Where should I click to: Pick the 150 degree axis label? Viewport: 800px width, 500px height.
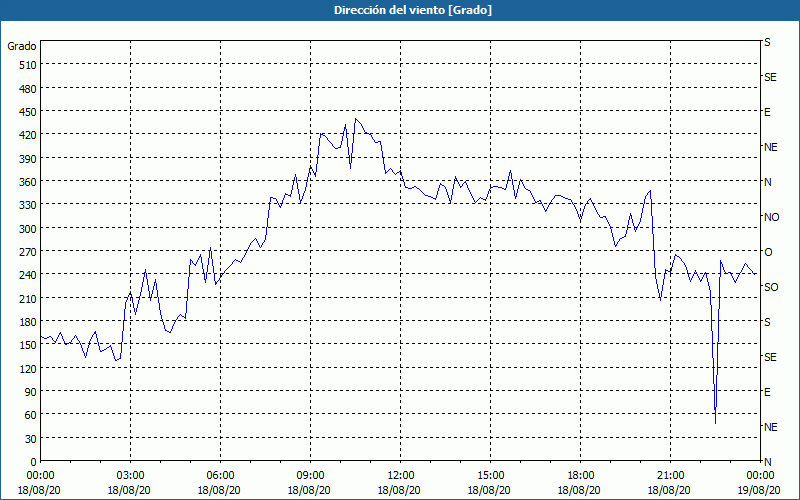(x=29, y=345)
